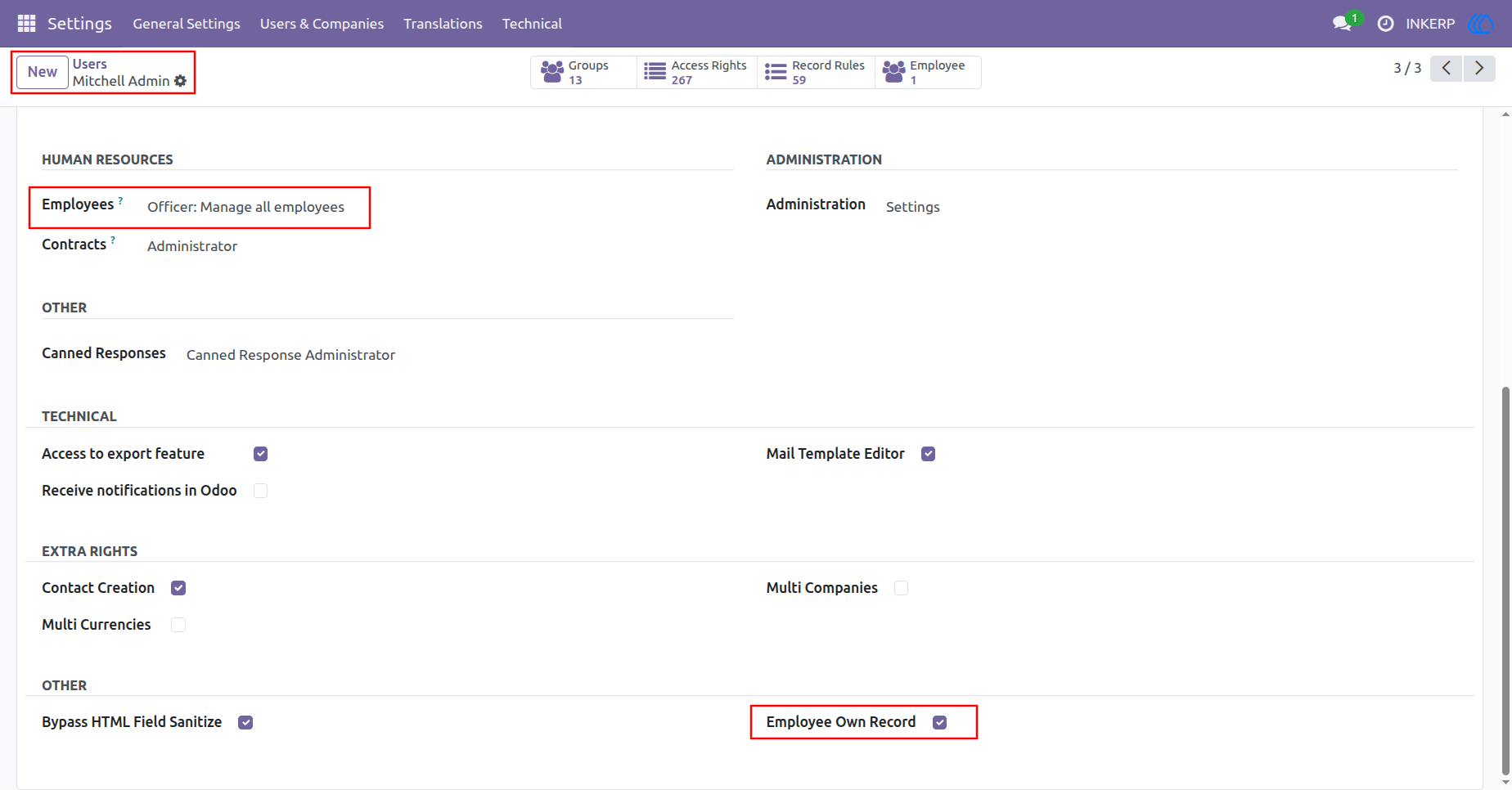
Task: Click the Users breadcrumb link
Action: pyautogui.click(x=90, y=64)
